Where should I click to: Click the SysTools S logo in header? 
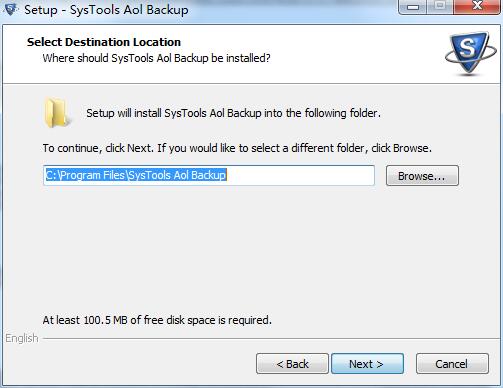tap(471, 53)
